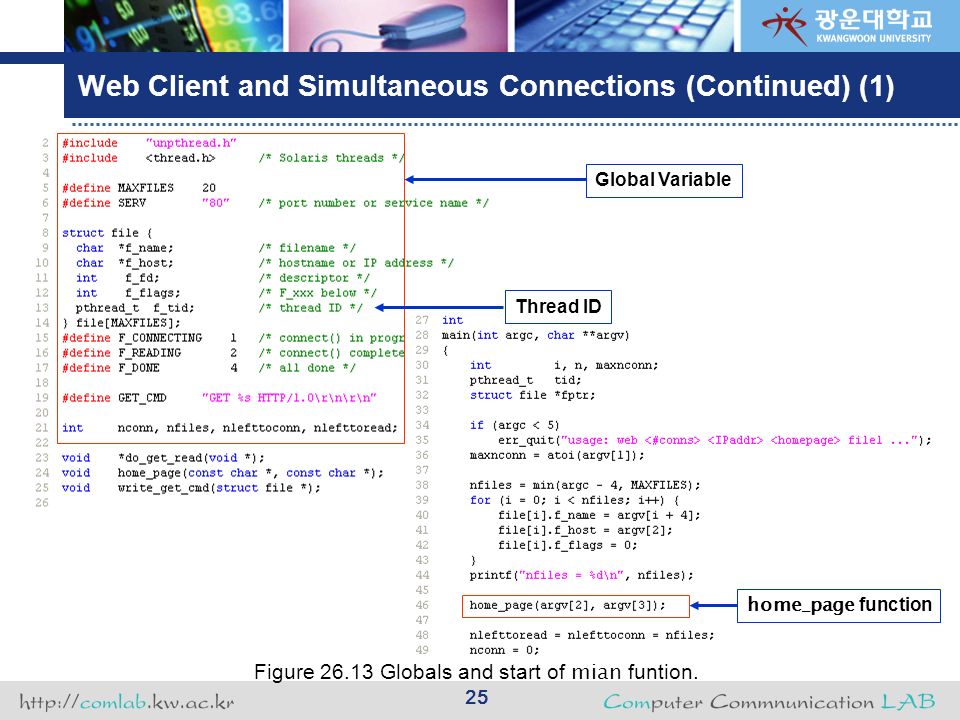This screenshot has width=960, height=720.
Task: Click the 'for (i = 0; i < nfiles; i++)' line
Action: pos(574,500)
